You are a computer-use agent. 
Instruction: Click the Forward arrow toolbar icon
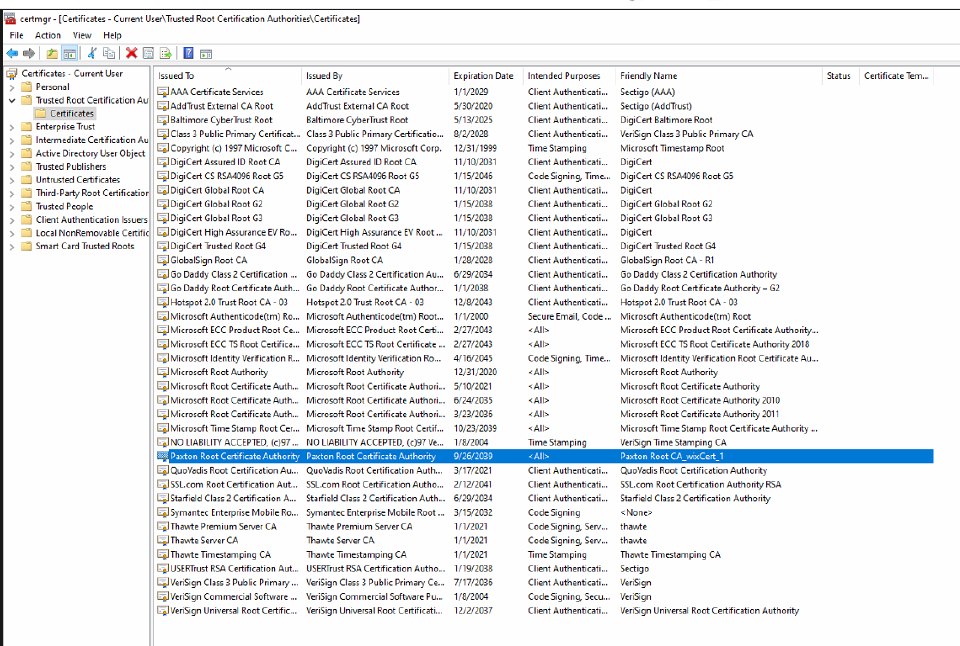click(29, 54)
